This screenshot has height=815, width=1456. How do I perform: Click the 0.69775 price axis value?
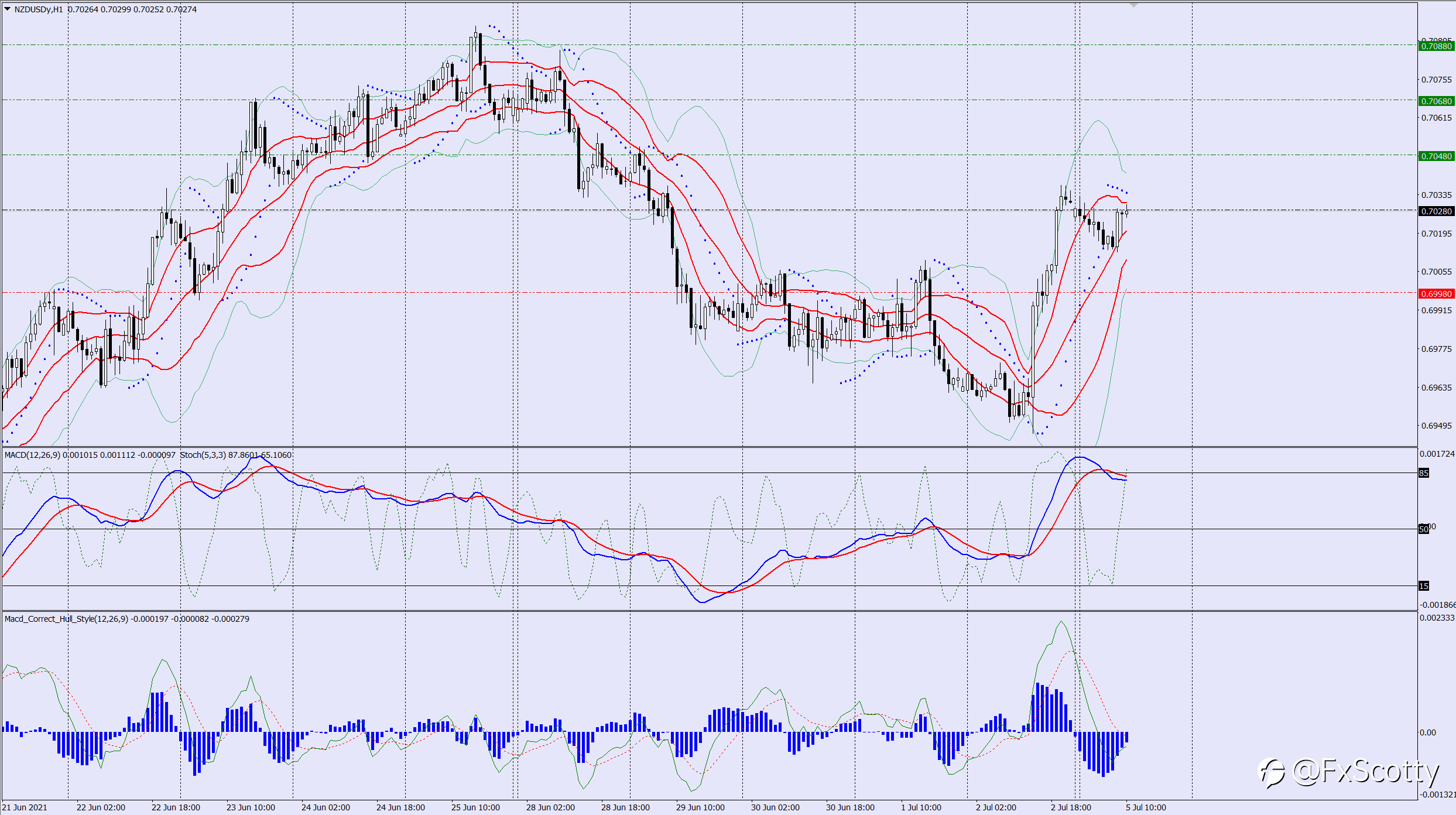coord(1437,349)
